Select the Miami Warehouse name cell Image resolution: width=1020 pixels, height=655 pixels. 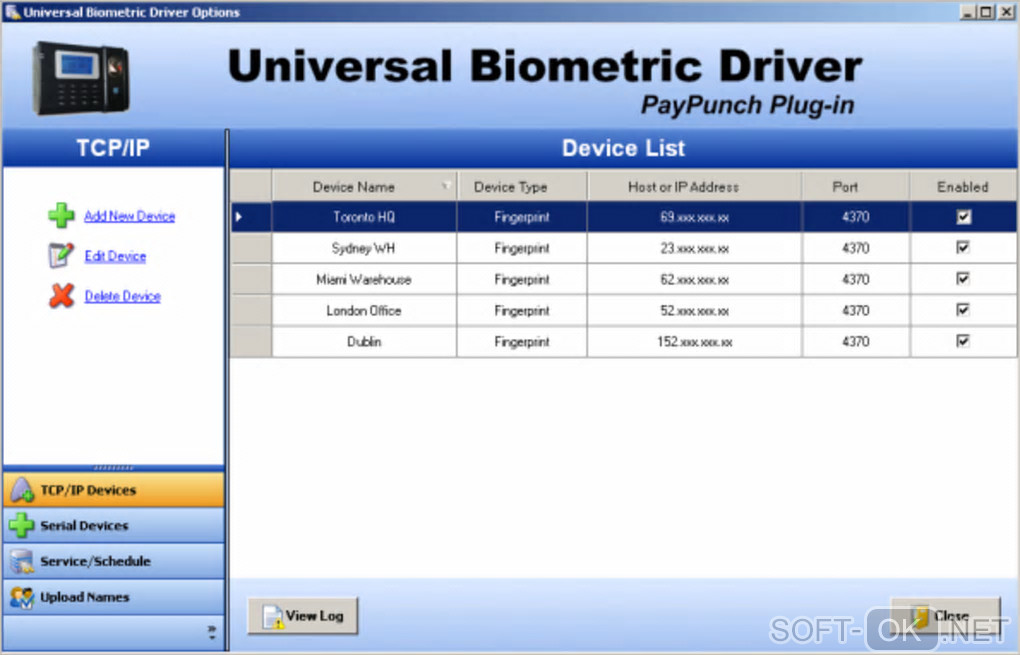pyautogui.click(x=364, y=279)
